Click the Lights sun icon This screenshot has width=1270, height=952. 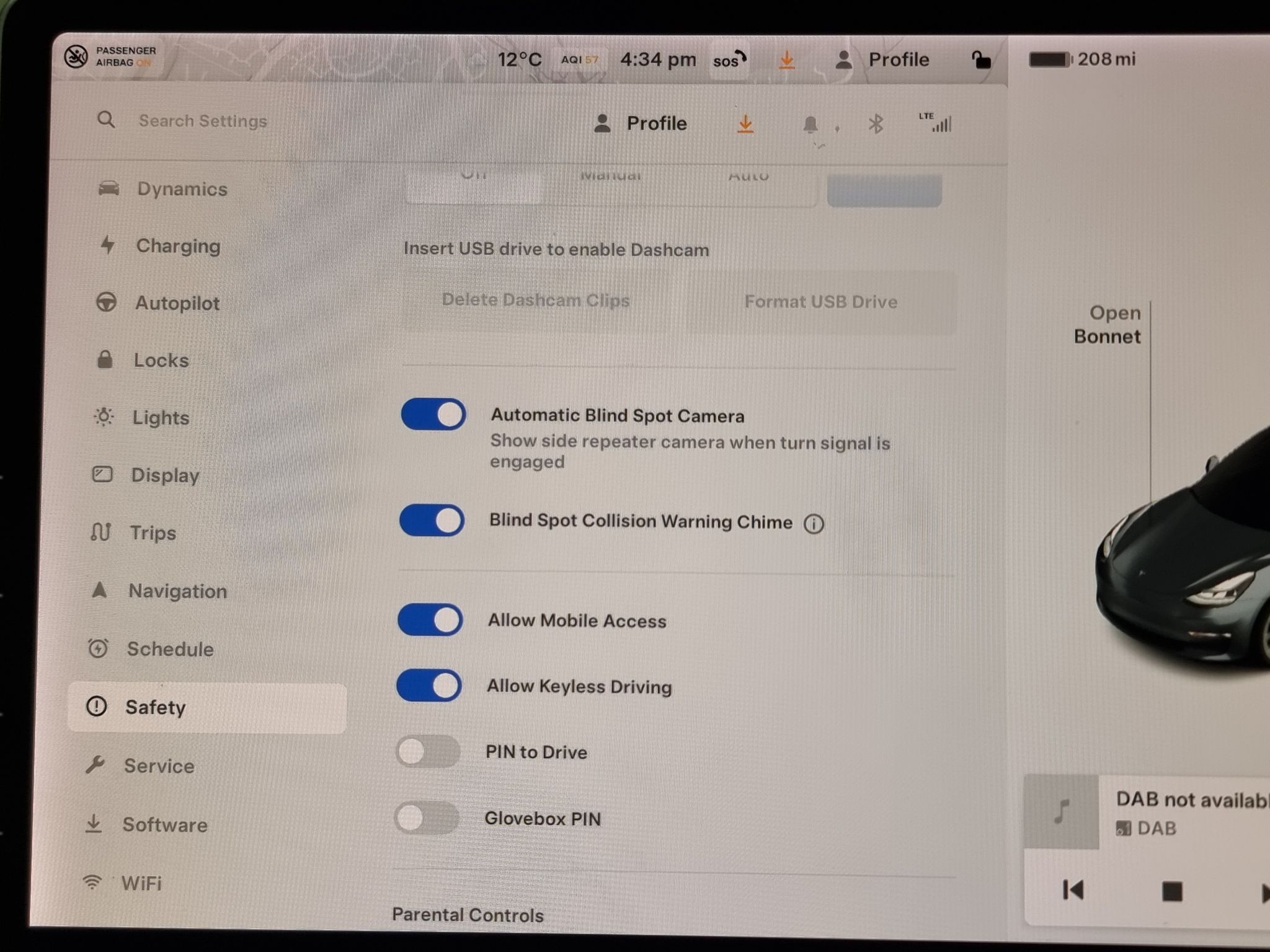pos(104,416)
